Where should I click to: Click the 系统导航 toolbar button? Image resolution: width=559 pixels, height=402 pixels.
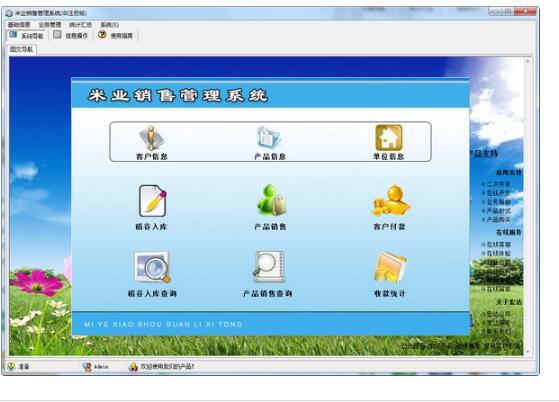[26, 36]
